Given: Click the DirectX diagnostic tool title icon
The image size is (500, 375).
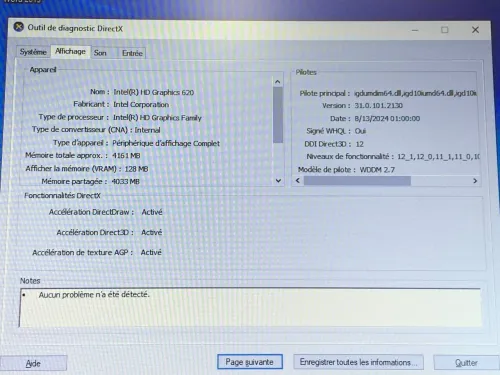Looking at the screenshot, I should coord(19,27).
